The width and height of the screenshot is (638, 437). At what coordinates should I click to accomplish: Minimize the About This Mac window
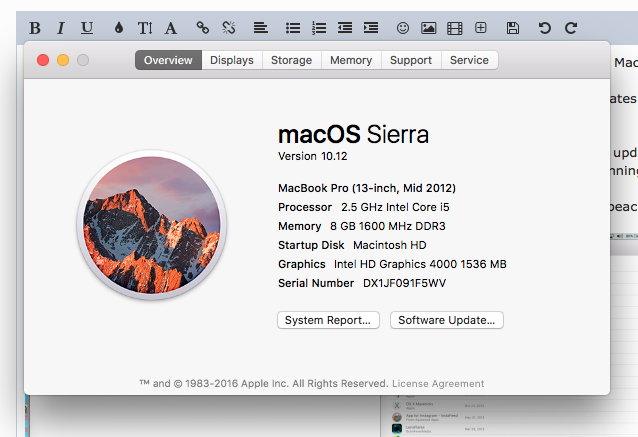(63, 60)
